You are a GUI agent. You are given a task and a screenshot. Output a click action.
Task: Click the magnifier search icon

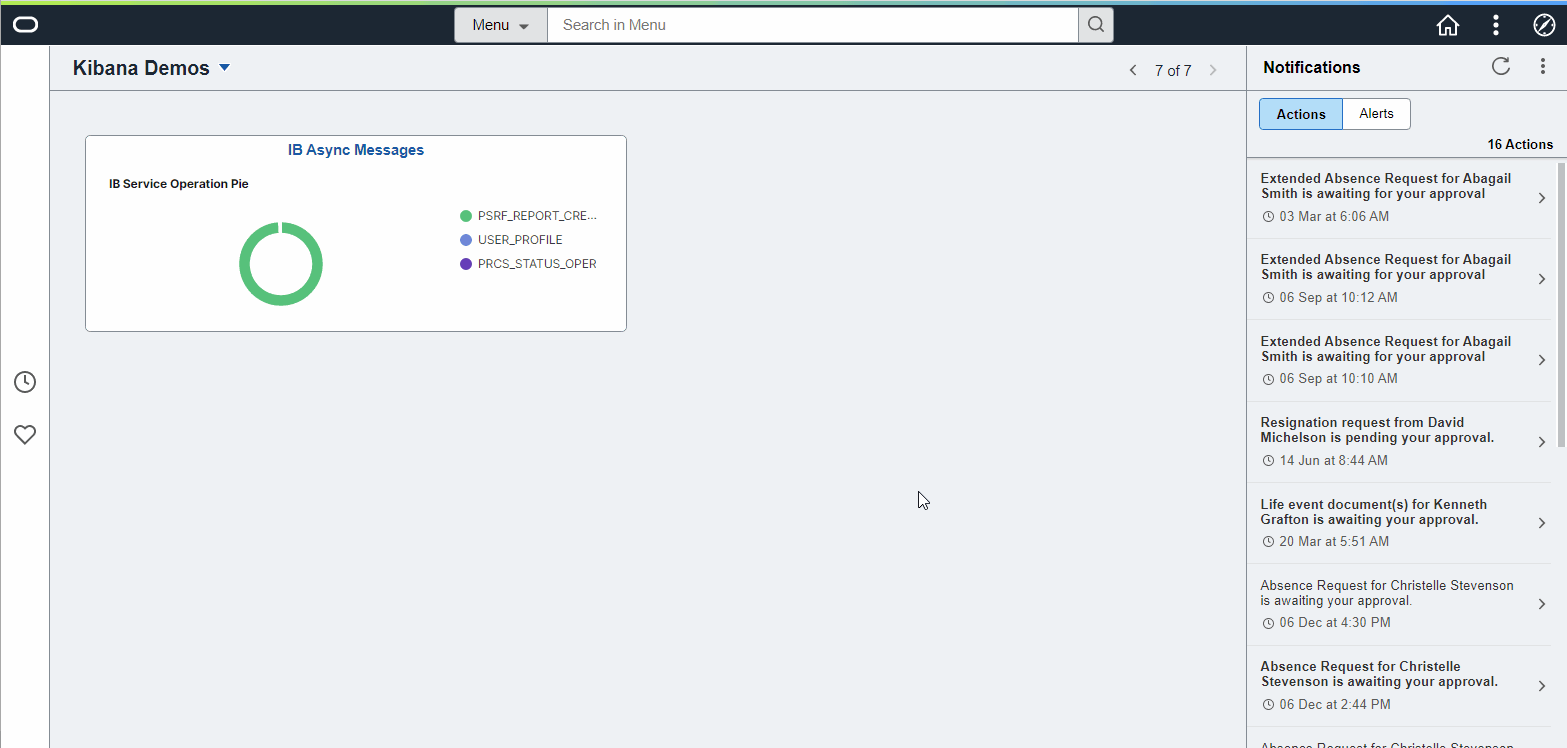tap(1096, 25)
